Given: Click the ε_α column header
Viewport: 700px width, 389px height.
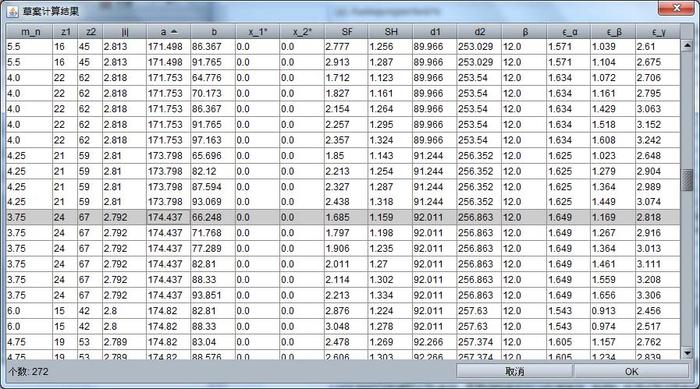Looking at the screenshot, I should pos(569,32).
